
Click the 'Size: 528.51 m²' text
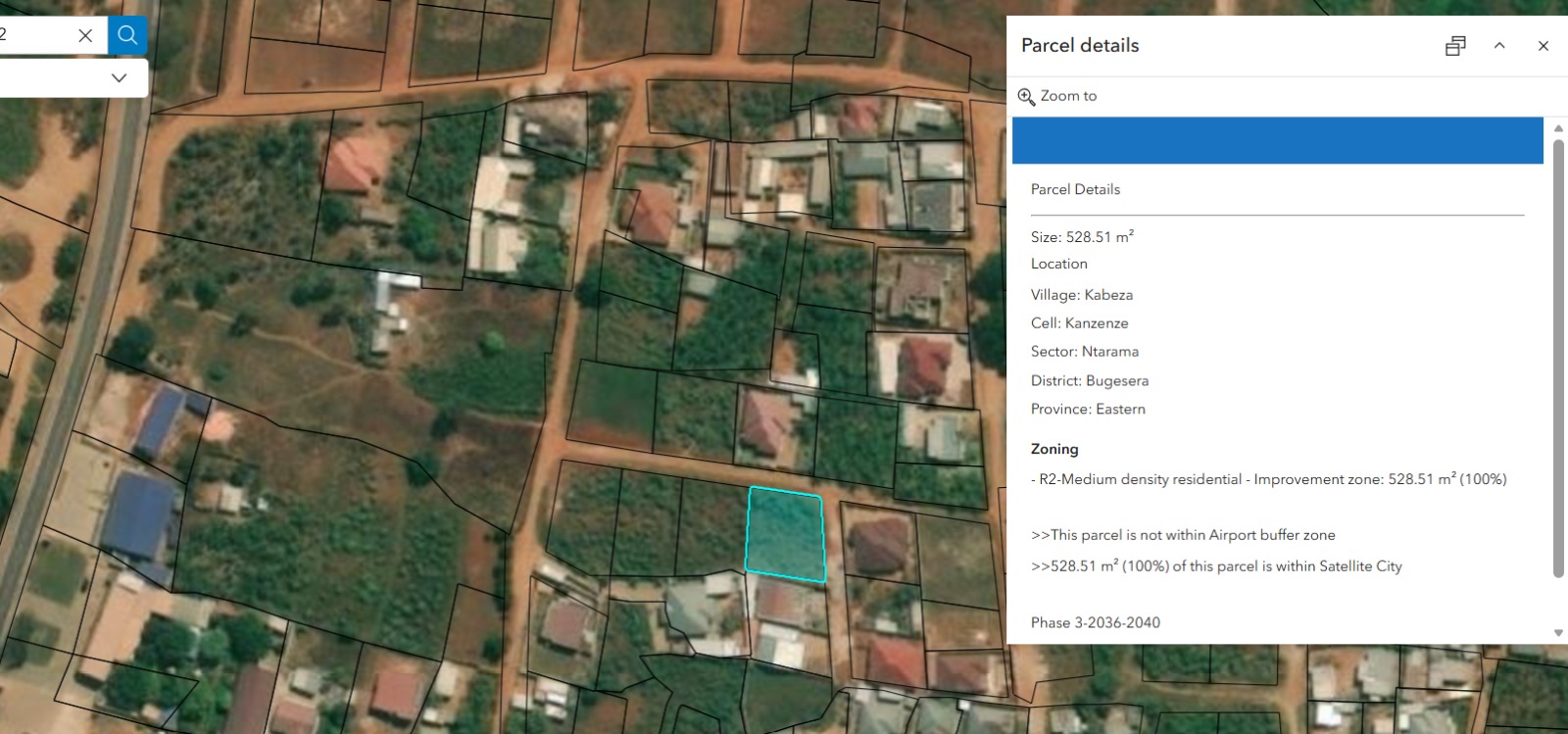1082,236
